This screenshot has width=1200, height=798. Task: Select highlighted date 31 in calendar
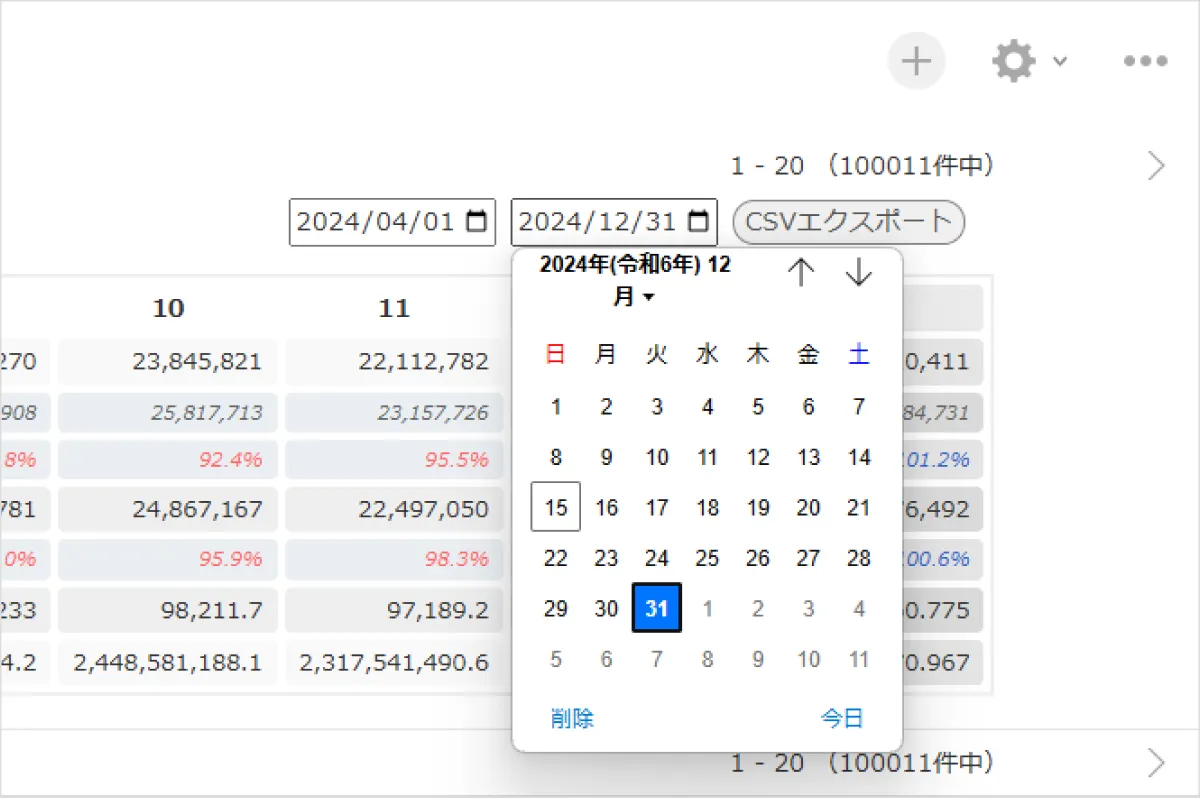point(657,608)
